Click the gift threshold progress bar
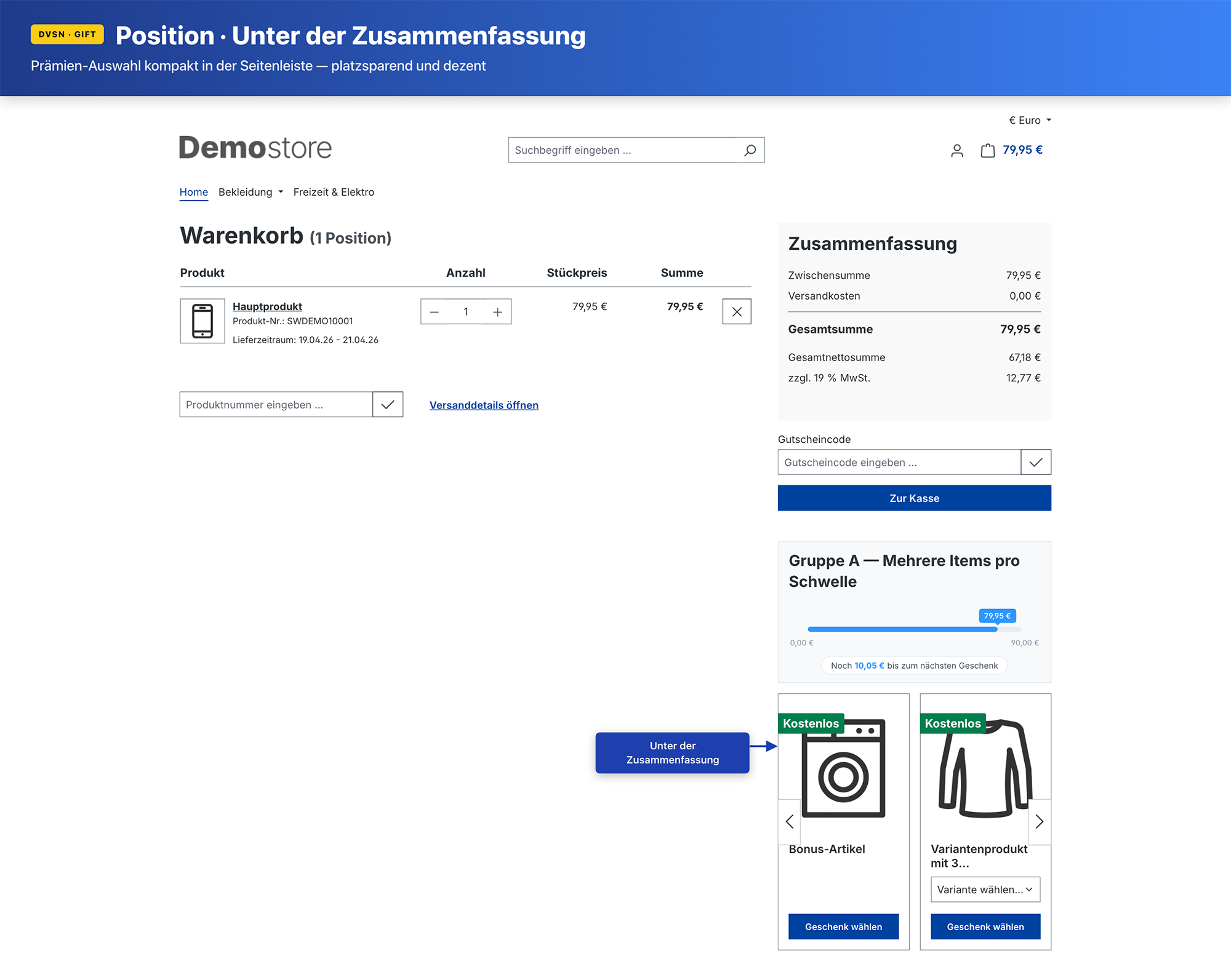 click(x=914, y=629)
